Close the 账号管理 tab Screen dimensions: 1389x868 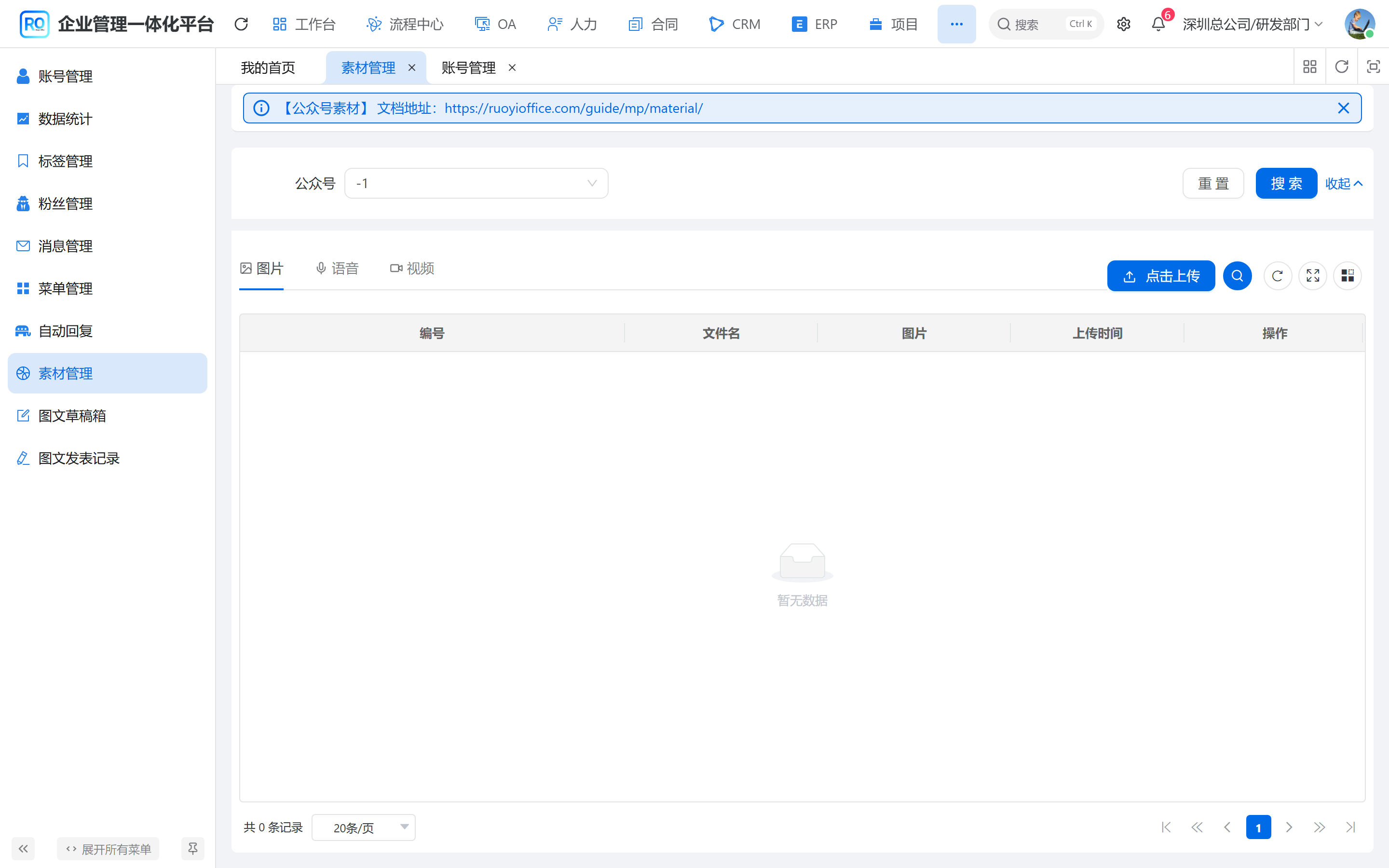pos(512,68)
